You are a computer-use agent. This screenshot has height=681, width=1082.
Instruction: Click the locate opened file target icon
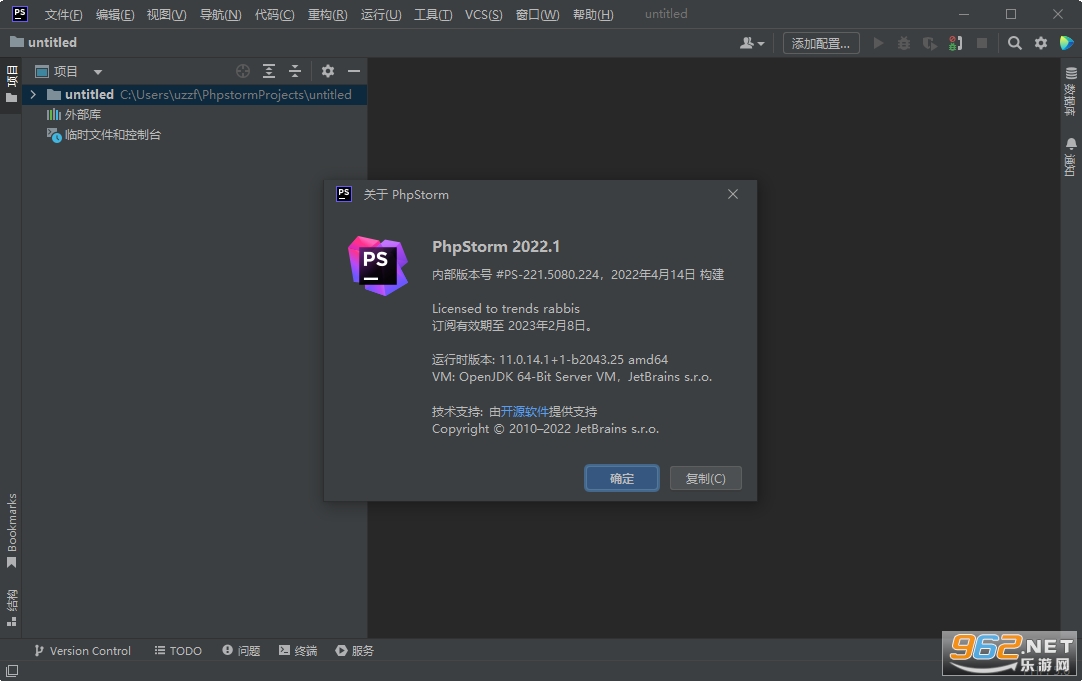click(x=242, y=71)
